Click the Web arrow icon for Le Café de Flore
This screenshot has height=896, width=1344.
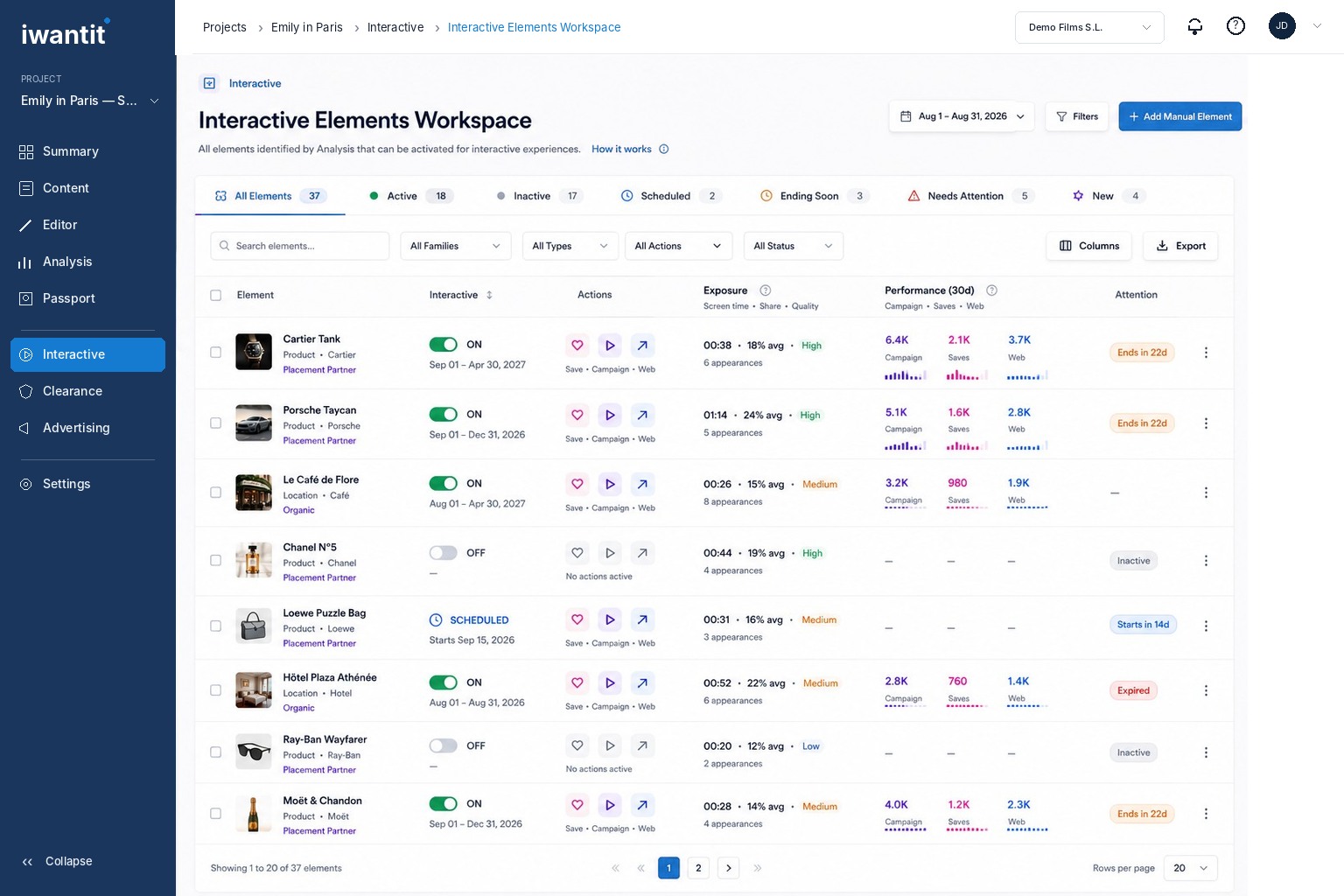(642, 484)
